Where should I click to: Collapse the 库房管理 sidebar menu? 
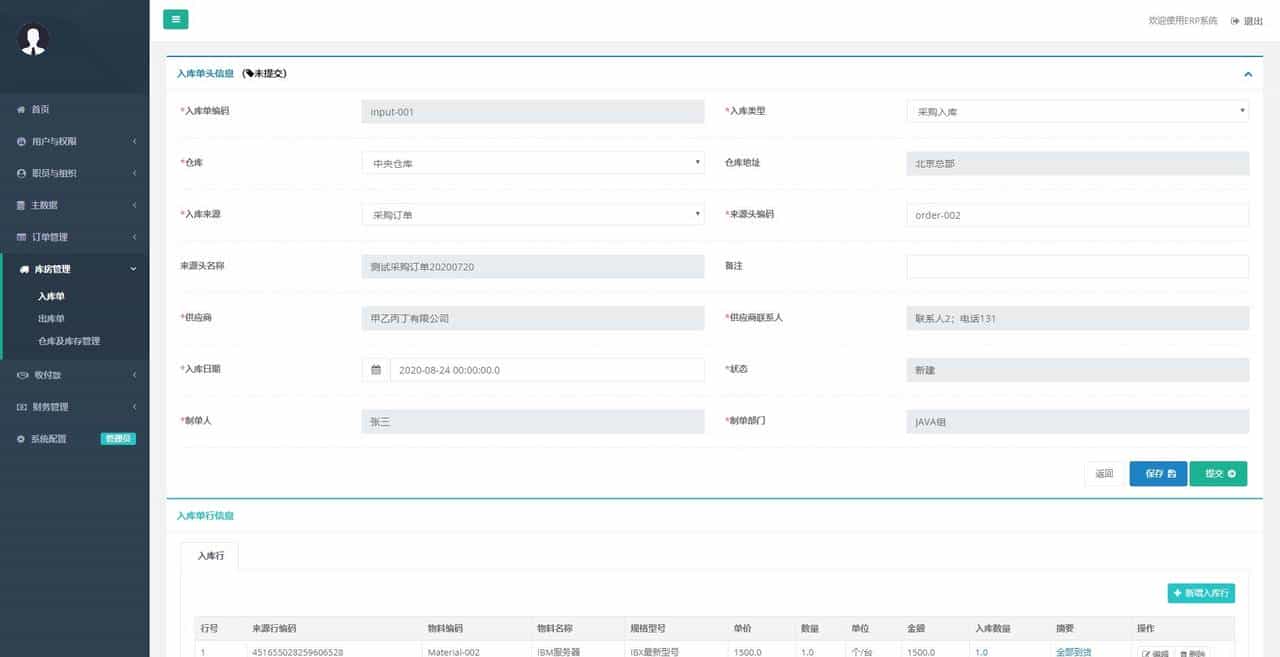pos(52,269)
